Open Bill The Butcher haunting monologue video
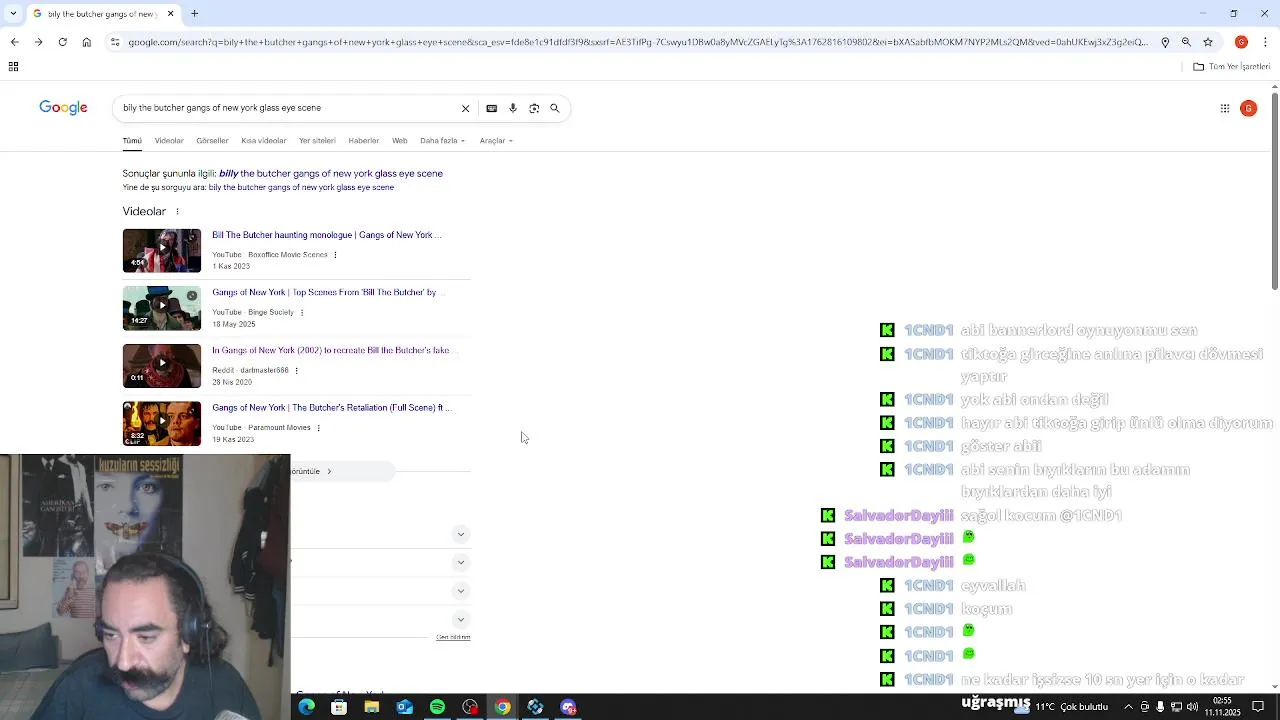Image resolution: width=1280 pixels, height=720 pixels. pyautogui.click(x=326, y=235)
